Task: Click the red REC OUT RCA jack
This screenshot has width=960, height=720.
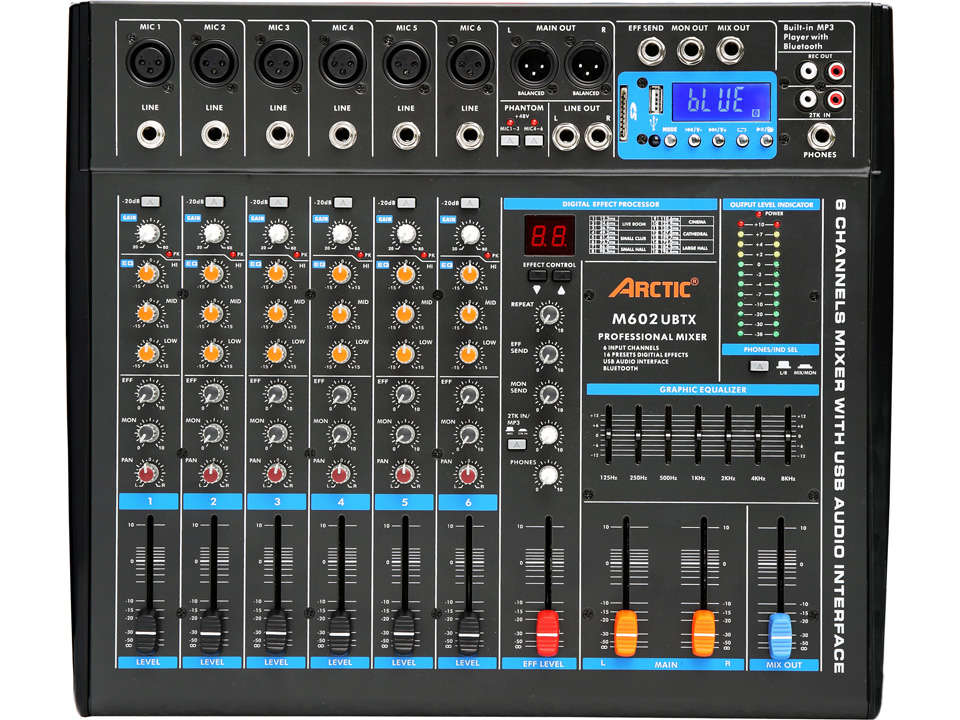Action: click(836, 72)
